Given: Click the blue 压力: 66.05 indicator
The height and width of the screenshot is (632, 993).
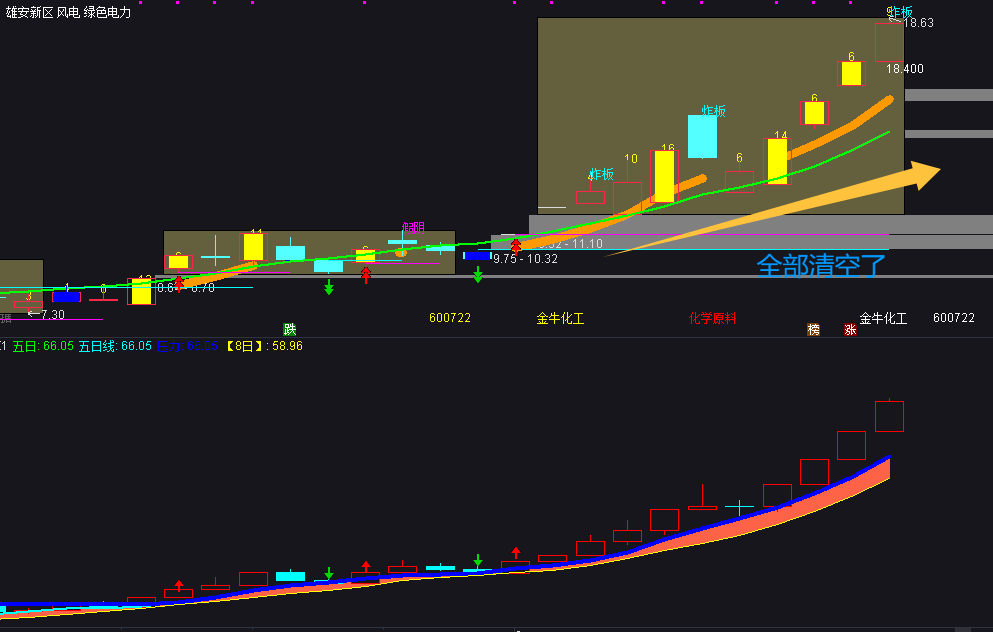Looking at the screenshot, I should click(187, 346).
